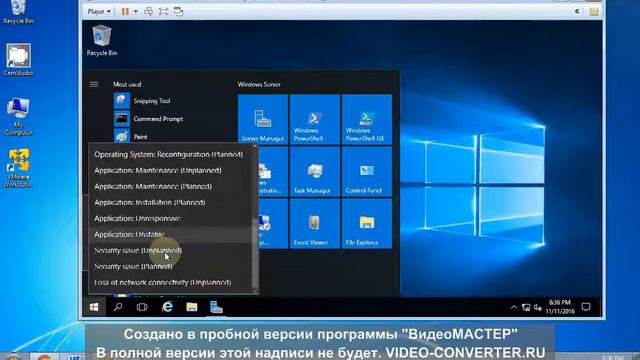Launch the Windows PowerShell ISE tile
The height and width of the screenshot is (360, 640).
tap(367, 120)
